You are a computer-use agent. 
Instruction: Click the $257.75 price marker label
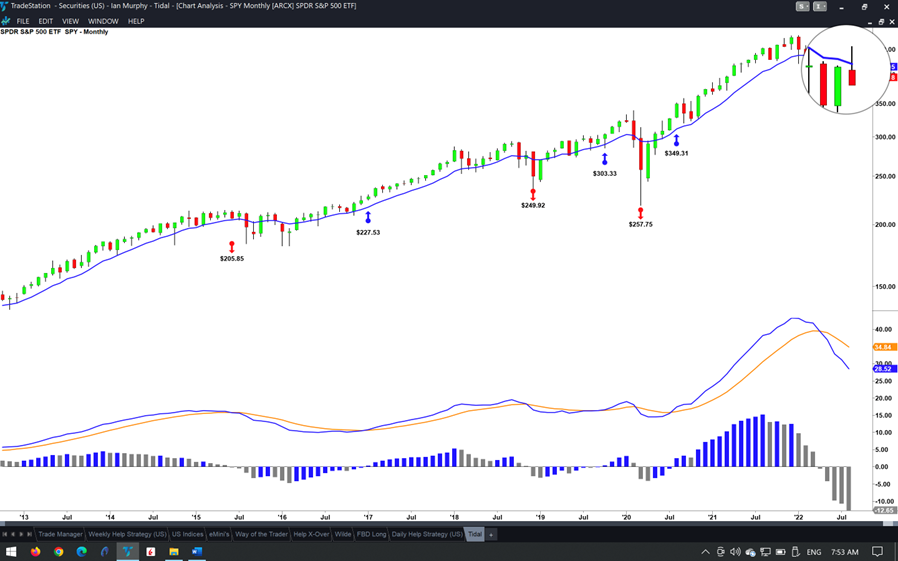(640, 224)
